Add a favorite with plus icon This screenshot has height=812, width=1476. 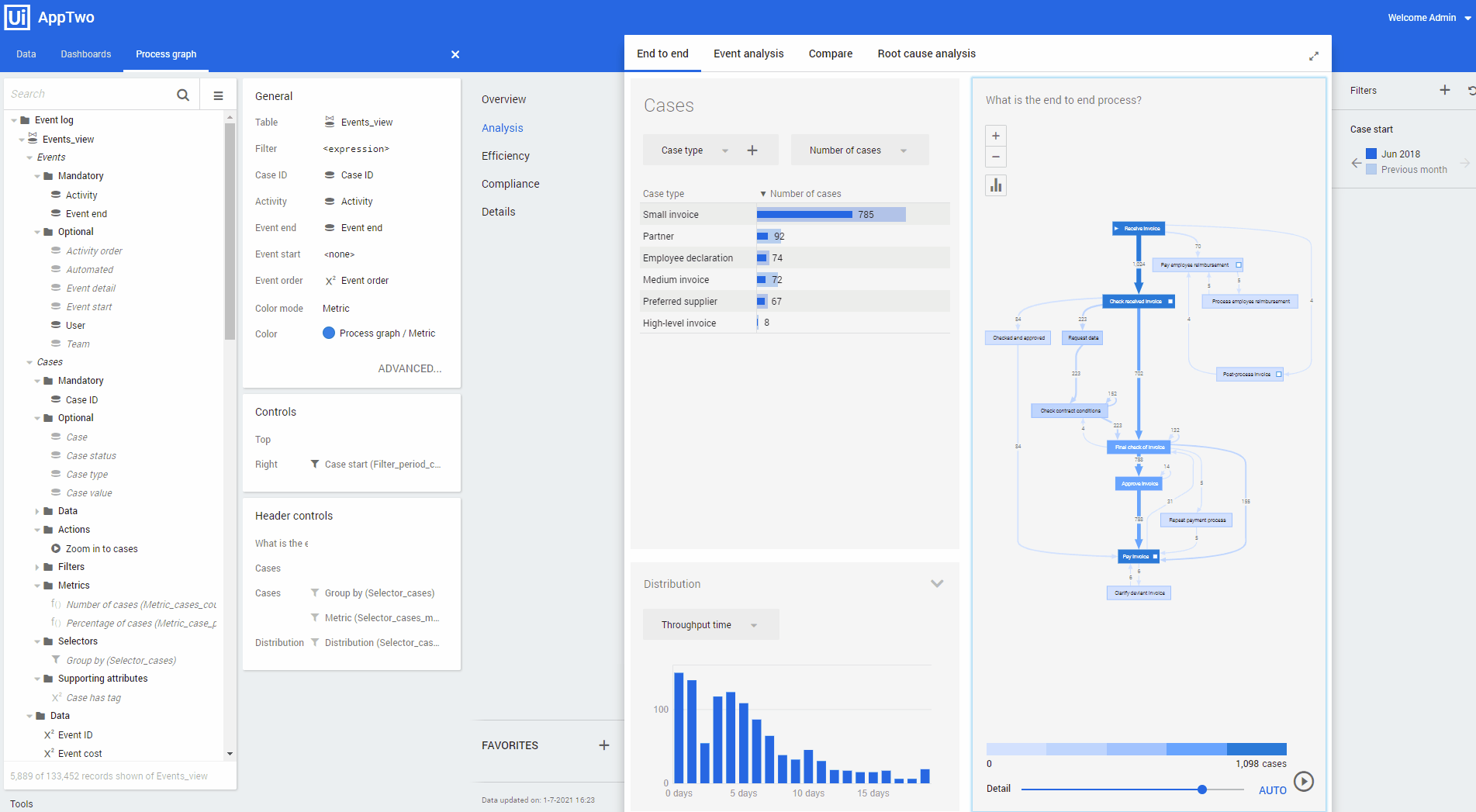(x=604, y=745)
